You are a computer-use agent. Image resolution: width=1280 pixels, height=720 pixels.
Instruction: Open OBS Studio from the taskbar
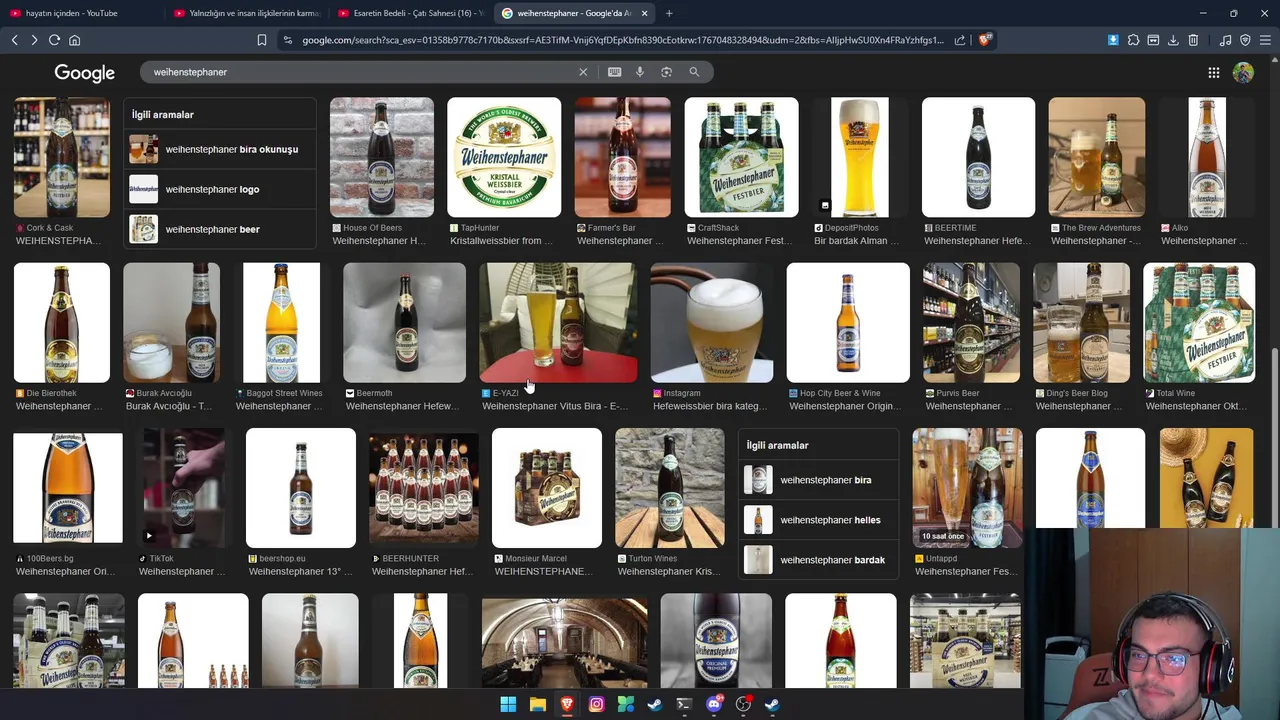(743, 704)
